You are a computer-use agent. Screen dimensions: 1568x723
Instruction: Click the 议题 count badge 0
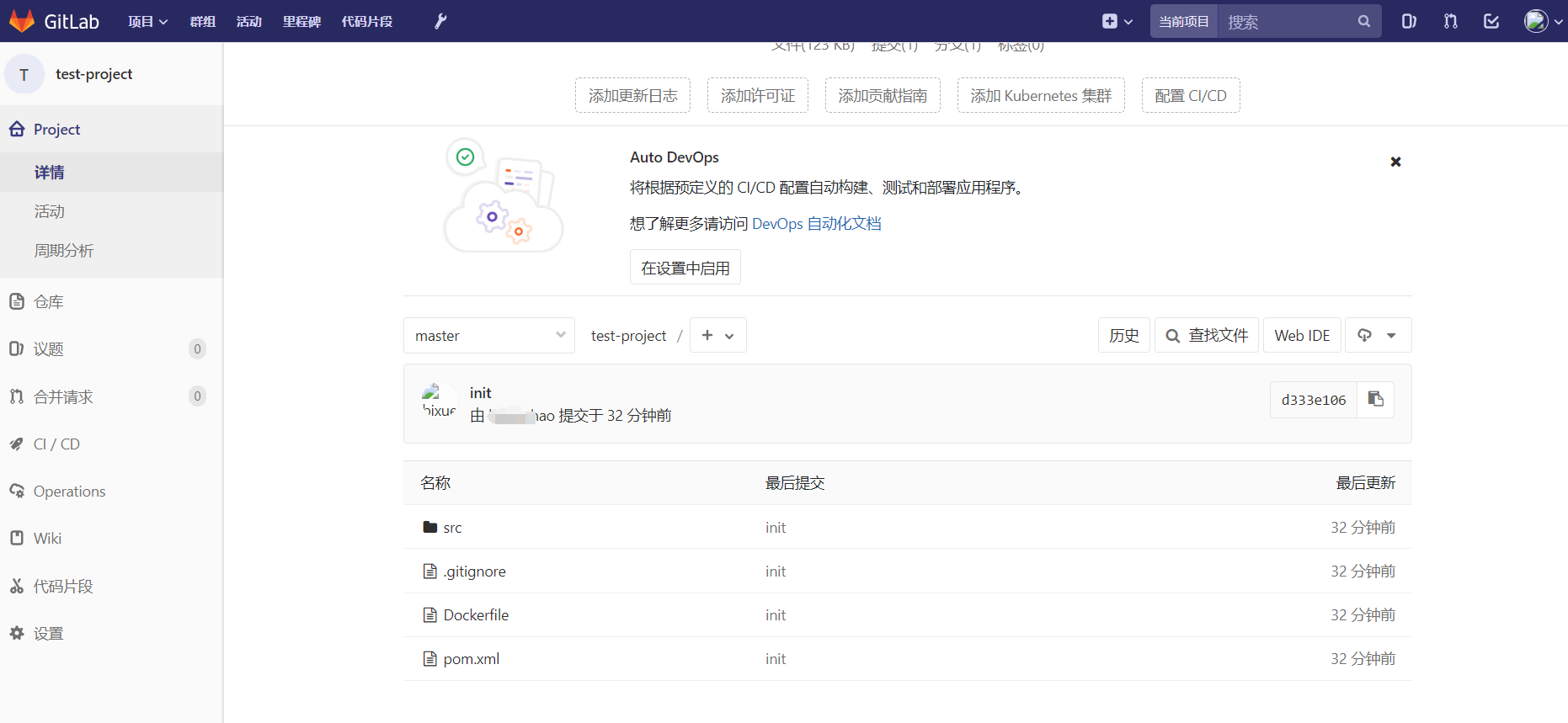click(x=197, y=348)
